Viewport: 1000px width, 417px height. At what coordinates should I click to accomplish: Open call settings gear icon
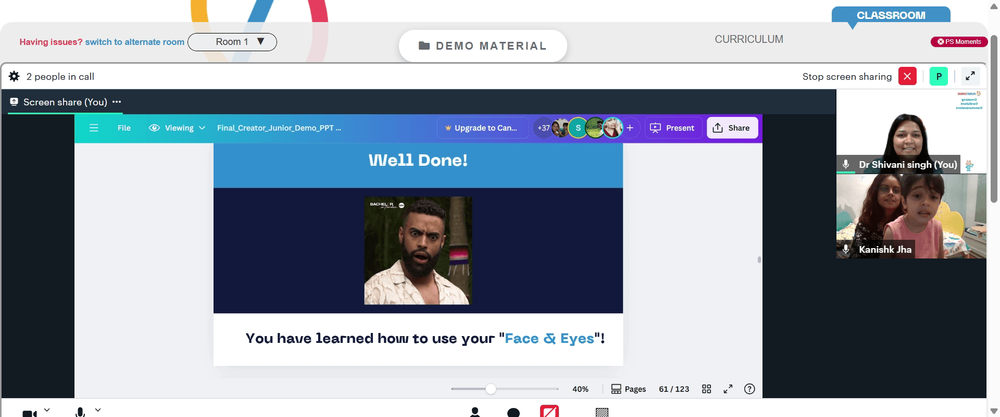tap(14, 77)
